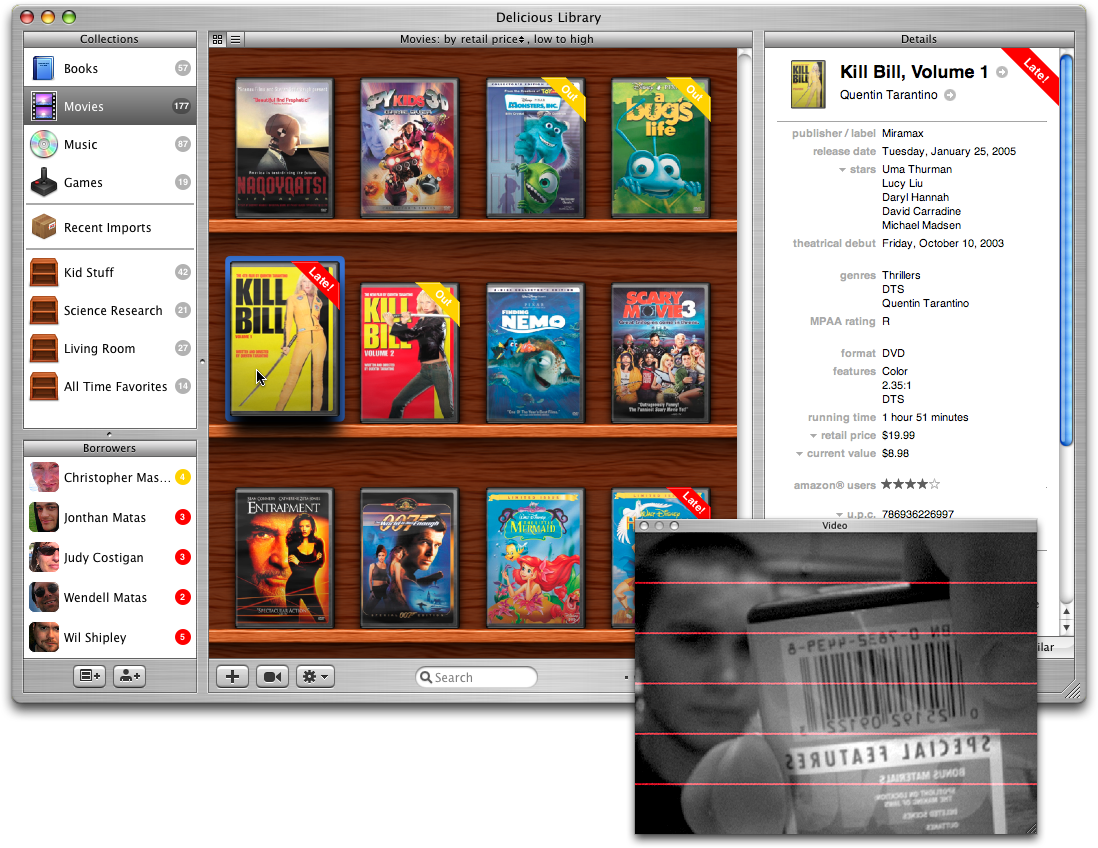Click the shelf view scrollbar top
The height and width of the screenshot is (848, 1098).
744,55
